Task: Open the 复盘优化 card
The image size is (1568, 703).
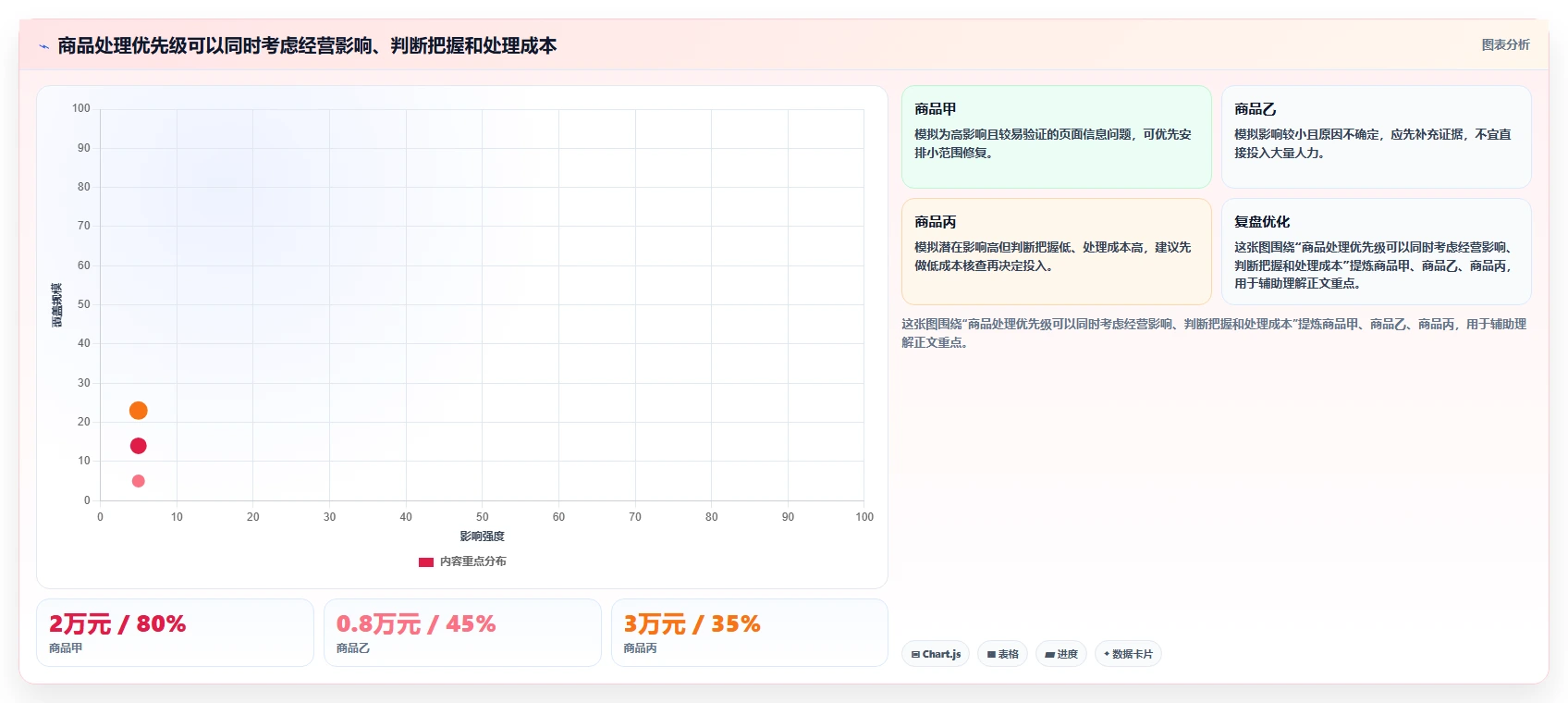Action: coord(1377,252)
